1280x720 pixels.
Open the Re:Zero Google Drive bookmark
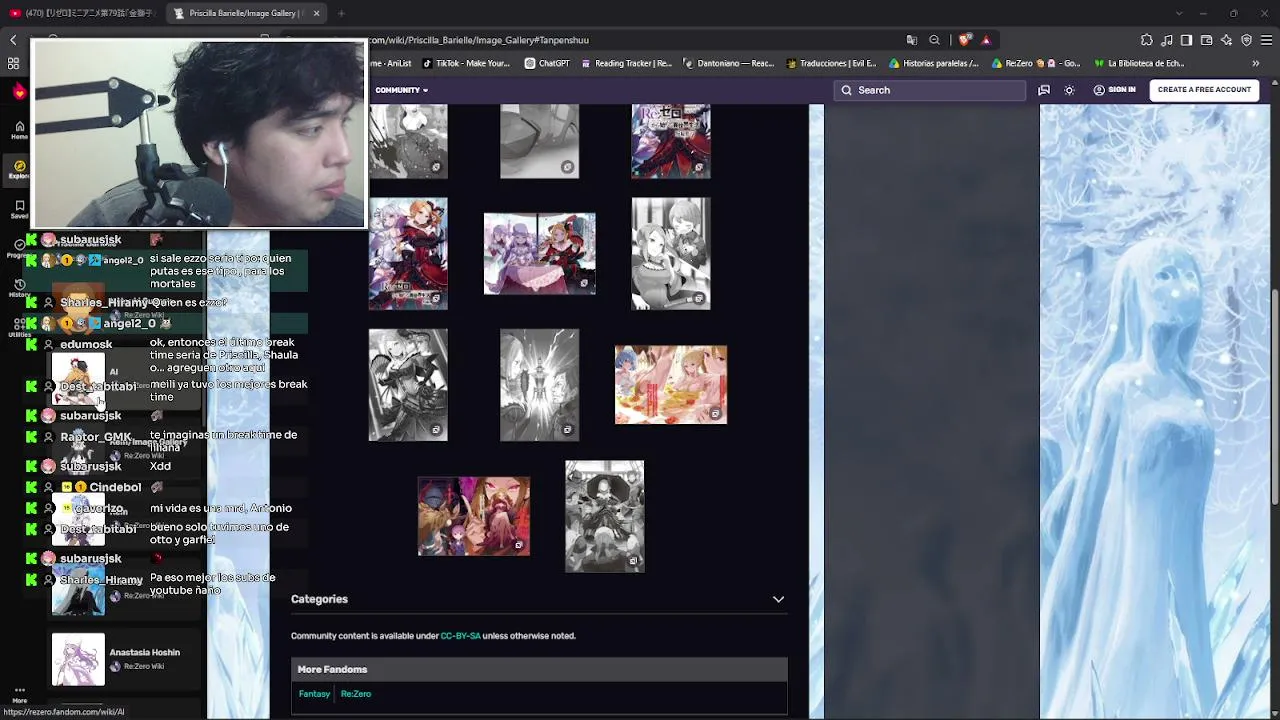[x=1036, y=63]
